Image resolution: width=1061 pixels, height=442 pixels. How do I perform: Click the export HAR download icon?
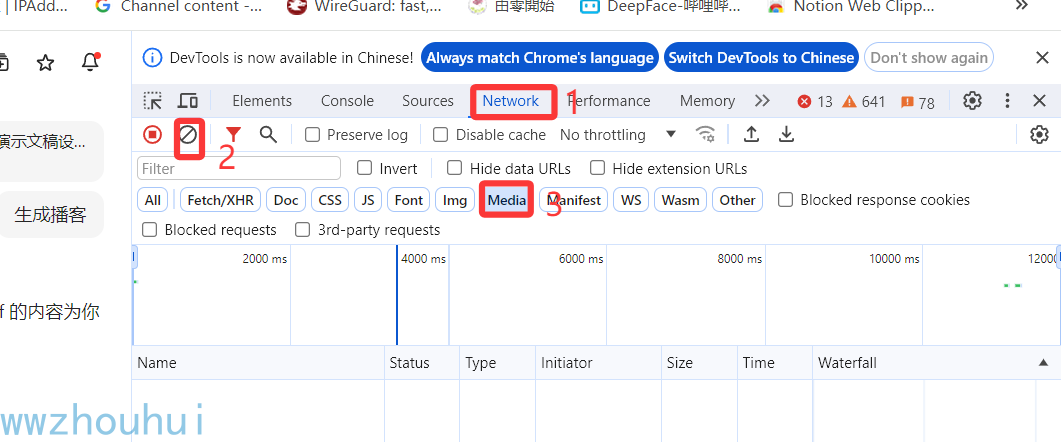click(x=787, y=134)
